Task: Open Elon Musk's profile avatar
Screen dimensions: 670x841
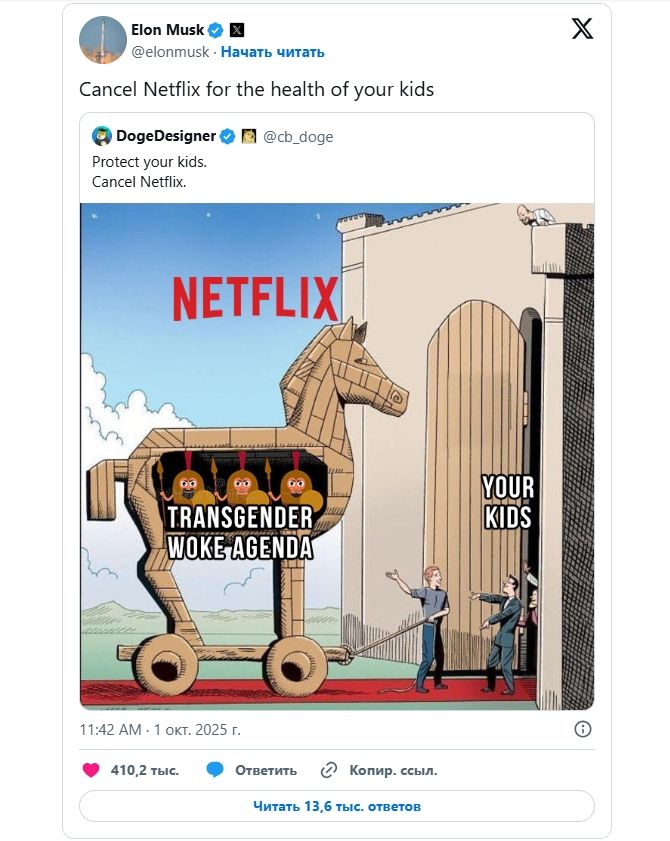Action: 102,40
